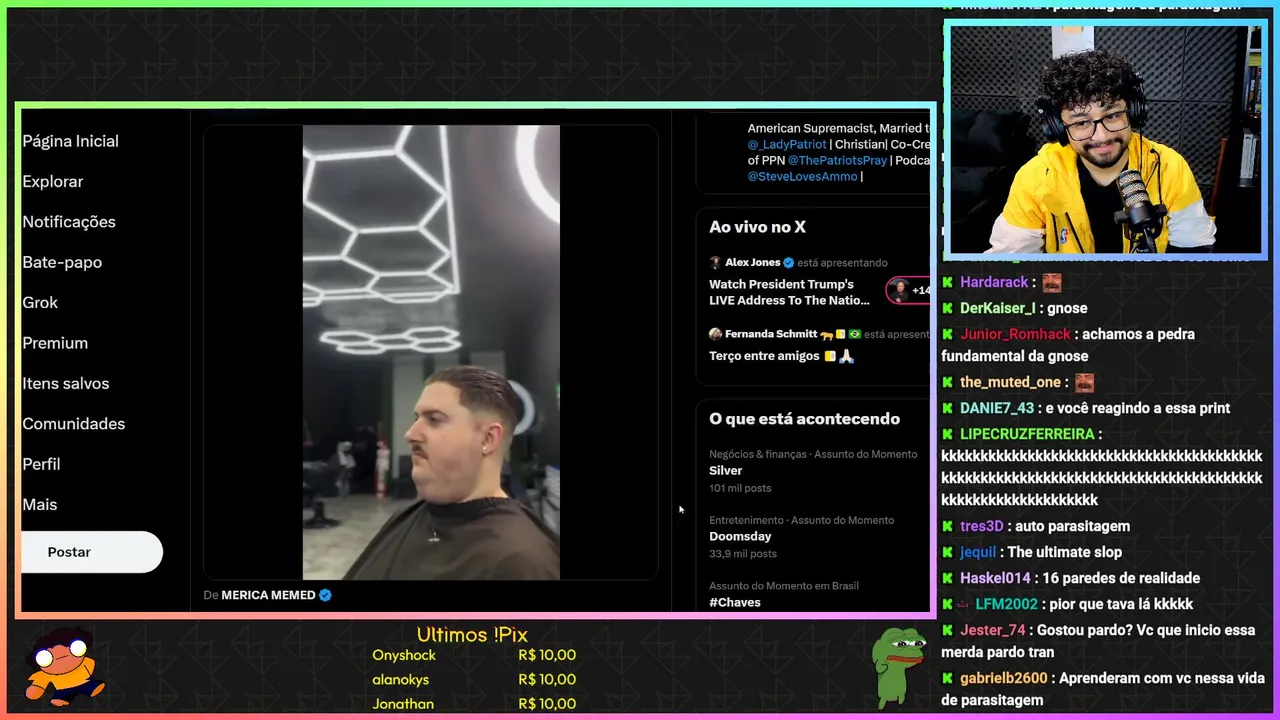Open Bate-papo in sidebar
This screenshot has width=1280, height=720.
click(62, 262)
